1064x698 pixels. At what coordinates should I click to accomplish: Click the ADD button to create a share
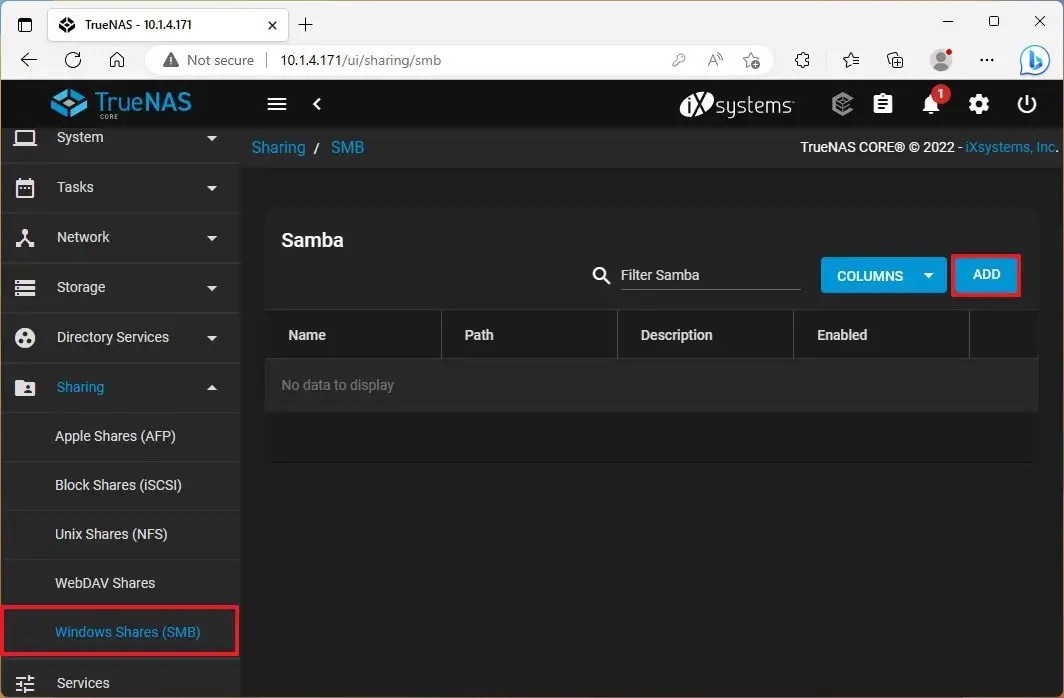pos(986,274)
